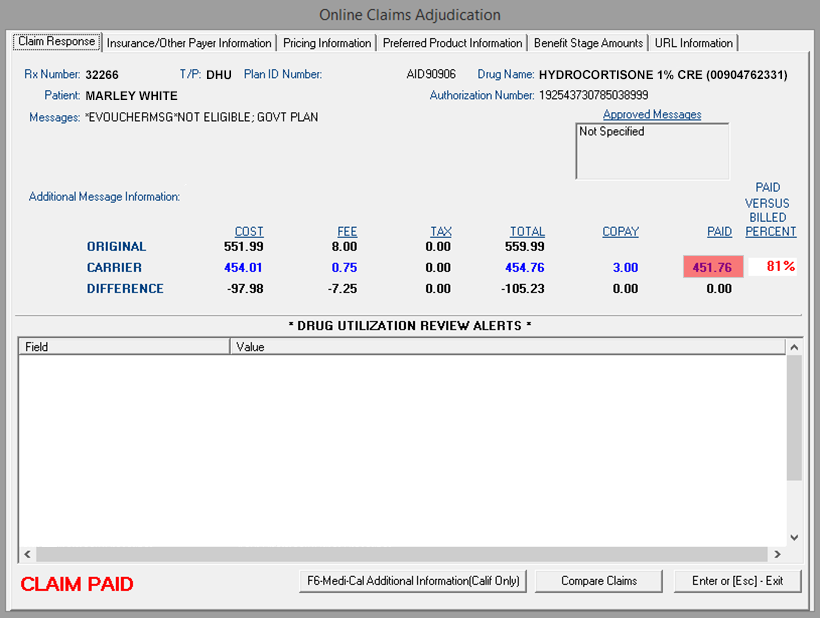Open the Insurance/Other Payer Information tab
Screen dimensions: 820x618
(x=189, y=43)
